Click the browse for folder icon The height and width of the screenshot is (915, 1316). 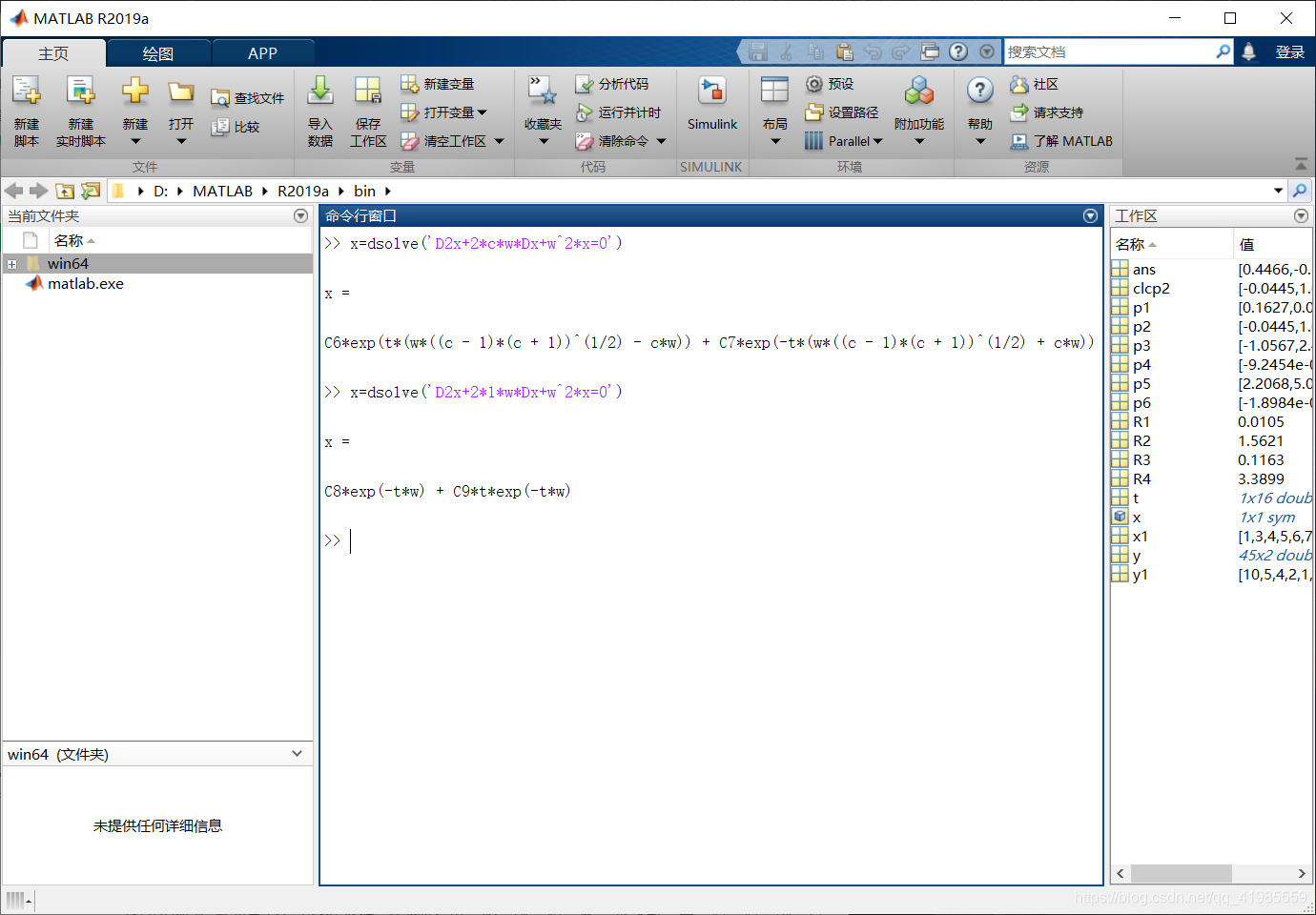(91, 191)
